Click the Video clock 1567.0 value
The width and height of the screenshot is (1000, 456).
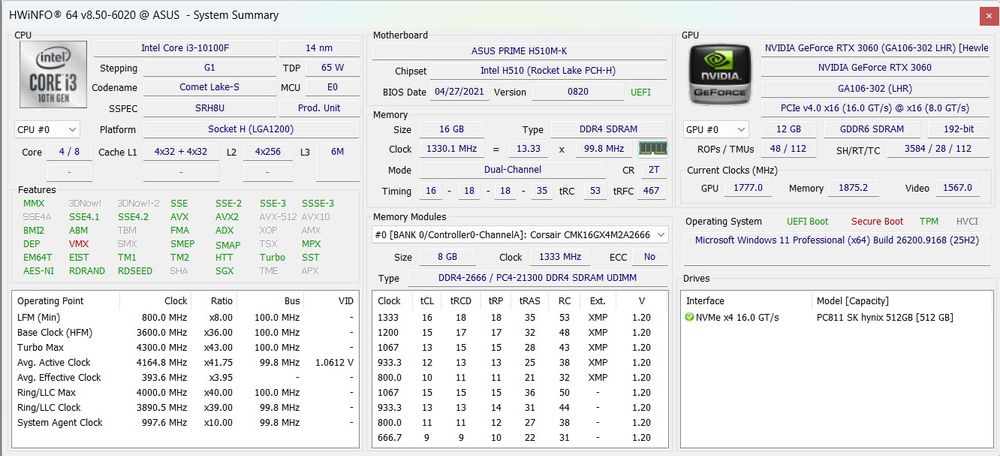pyautogui.click(x=958, y=188)
